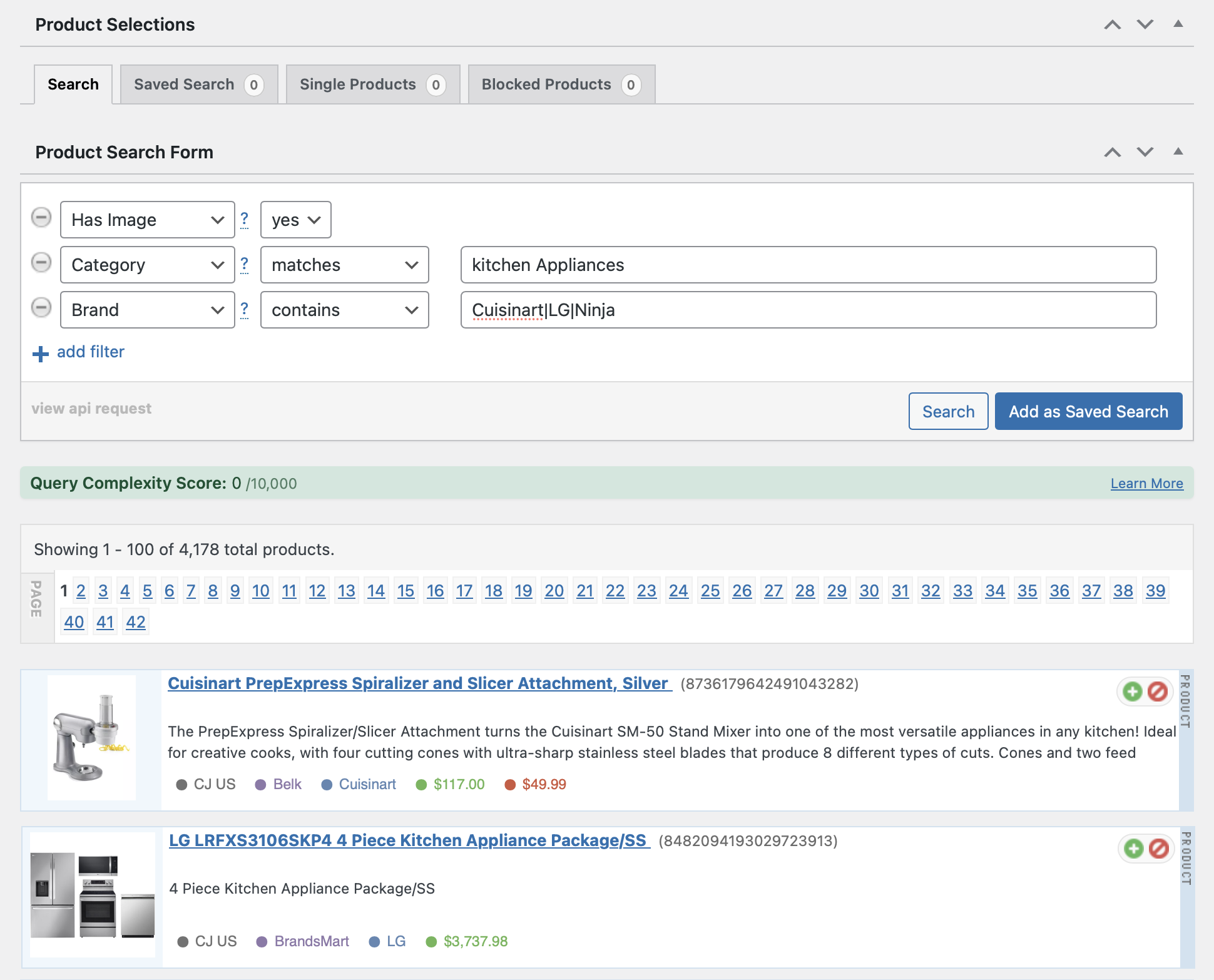This screenshot has width=1214, height=980.
Task: Switch to the Search tab
Action: click(x=73, y=84)
